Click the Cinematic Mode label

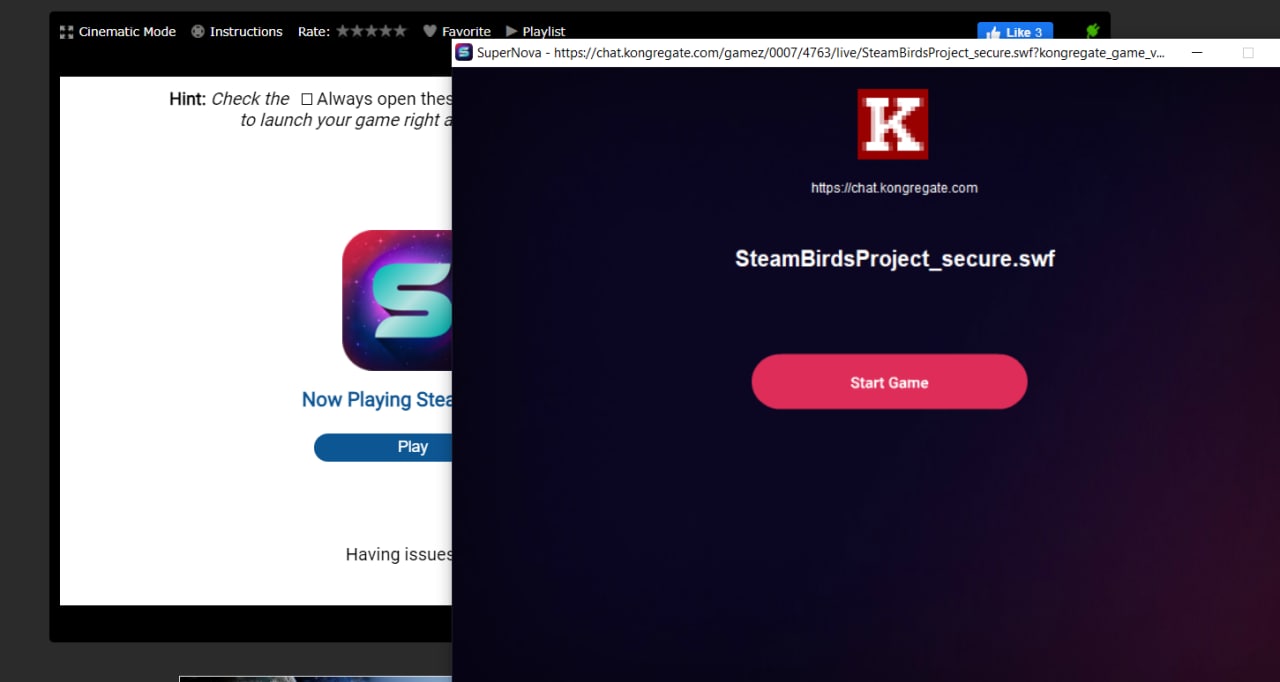(x=127, y=32)
